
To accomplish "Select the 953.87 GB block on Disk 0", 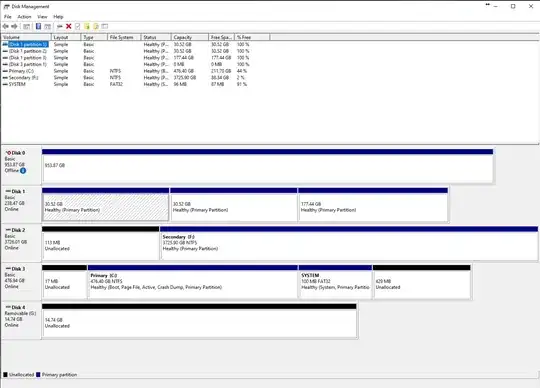I will tap(268, 166).
